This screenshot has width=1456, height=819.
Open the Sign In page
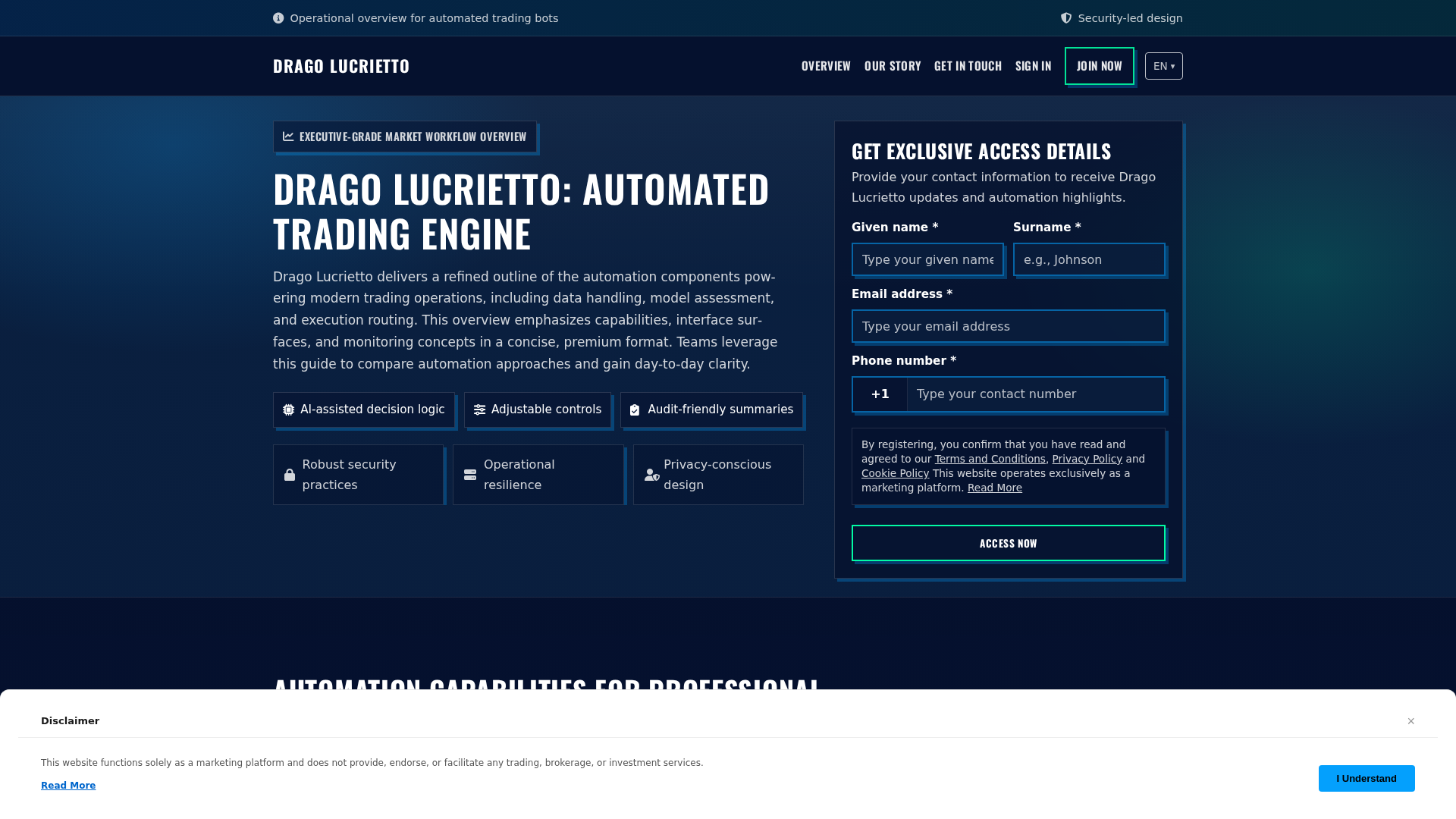pyautogui.click(x=1033, y=66)
